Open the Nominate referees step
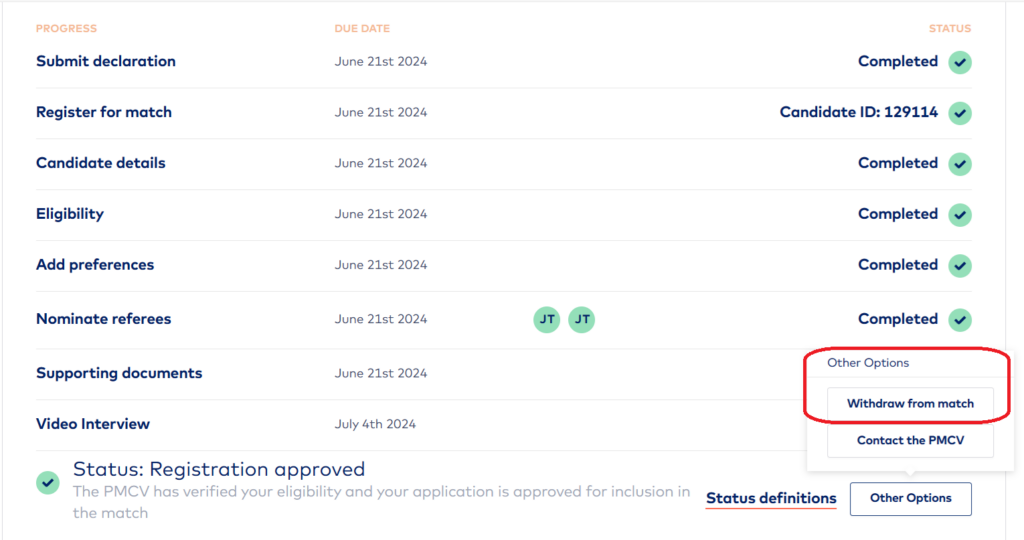The width and height of the screenshot is (1024, 540). [x=104, y=319]
